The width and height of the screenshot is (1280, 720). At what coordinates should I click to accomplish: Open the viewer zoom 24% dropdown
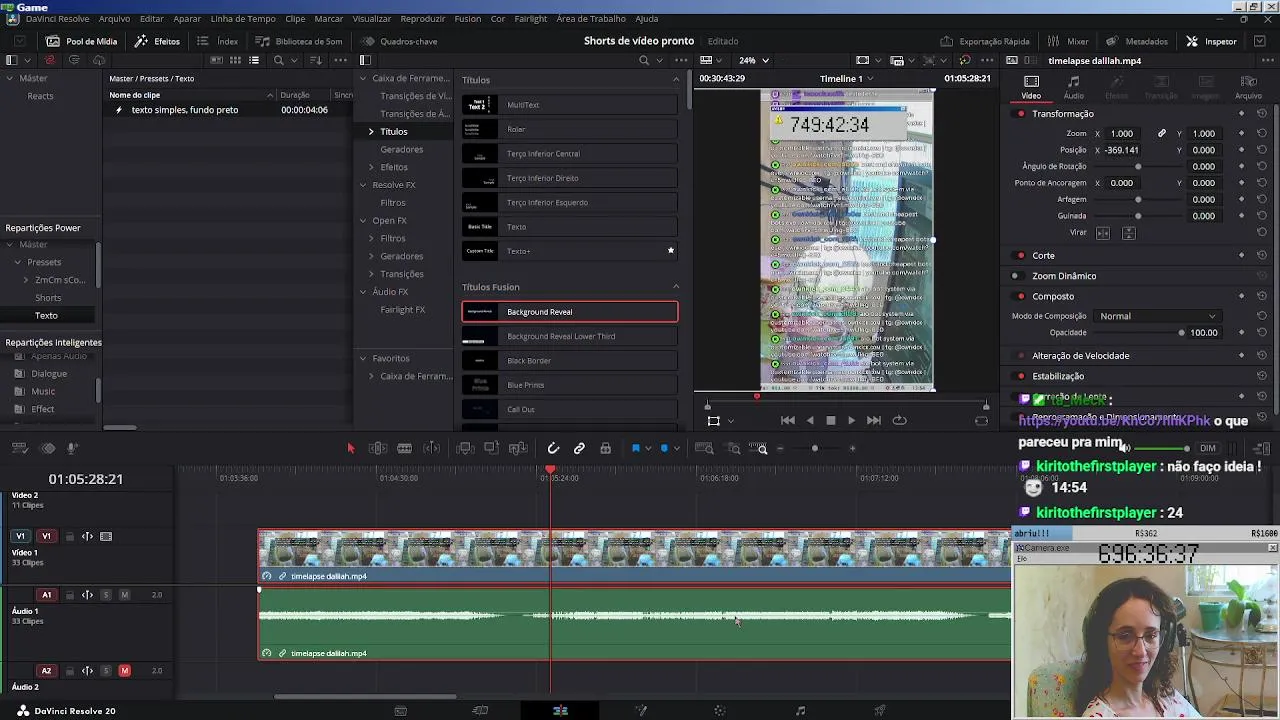[754, 60]
